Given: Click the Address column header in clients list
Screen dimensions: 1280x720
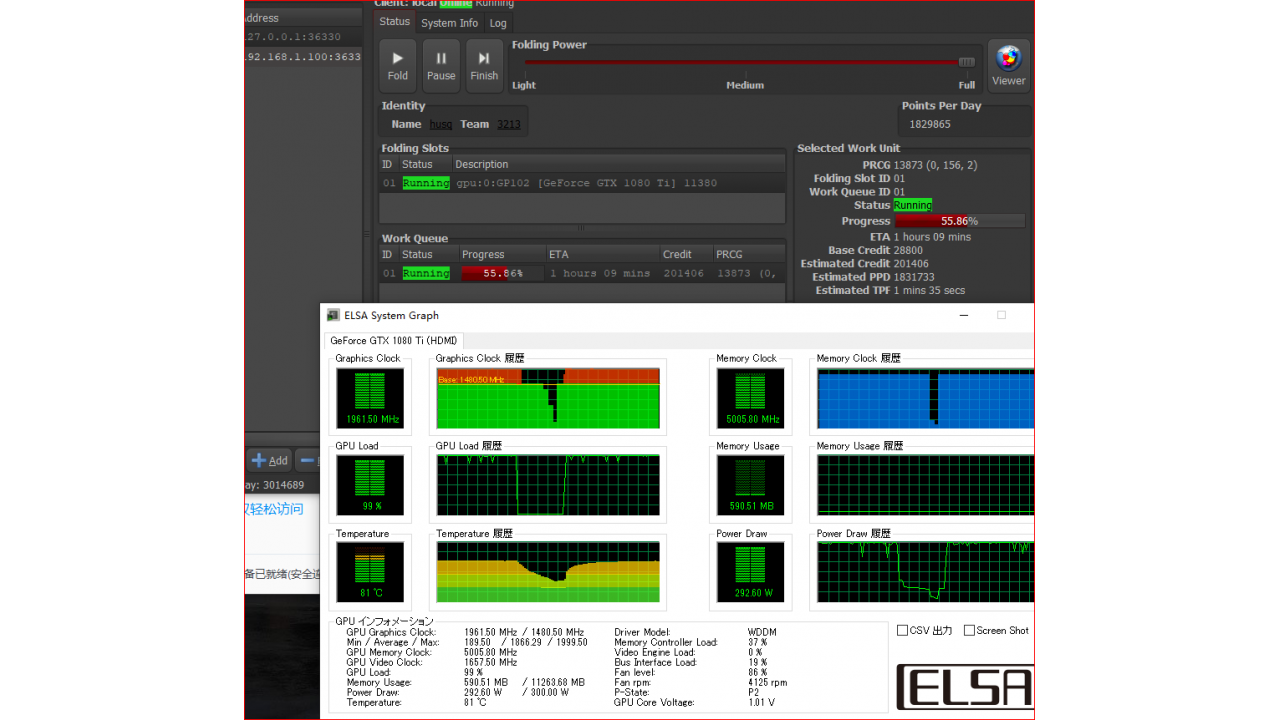Looking at the screenshot, I should pyautogui.click(x=302, y=18).
